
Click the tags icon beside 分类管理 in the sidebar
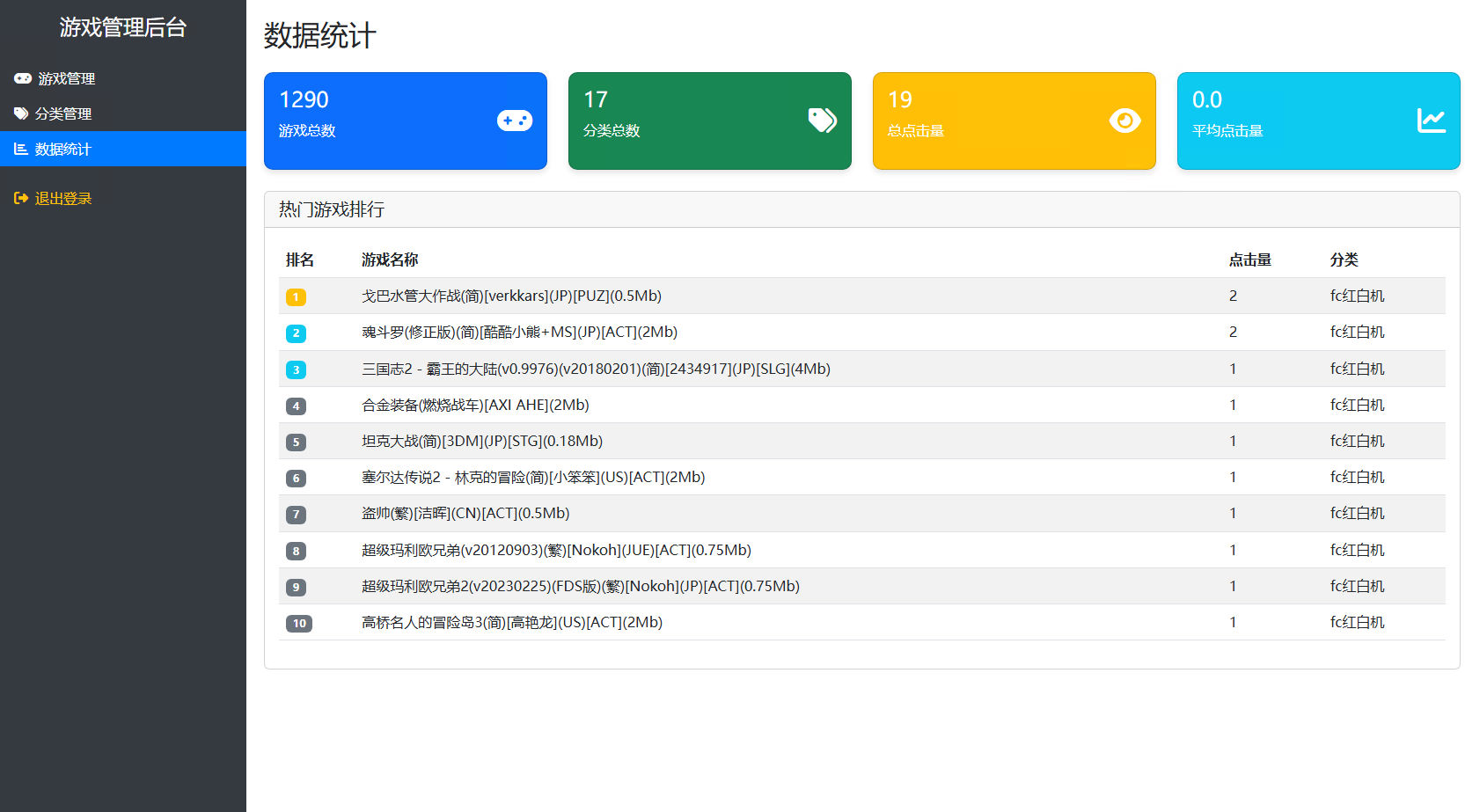coord(21,113)
